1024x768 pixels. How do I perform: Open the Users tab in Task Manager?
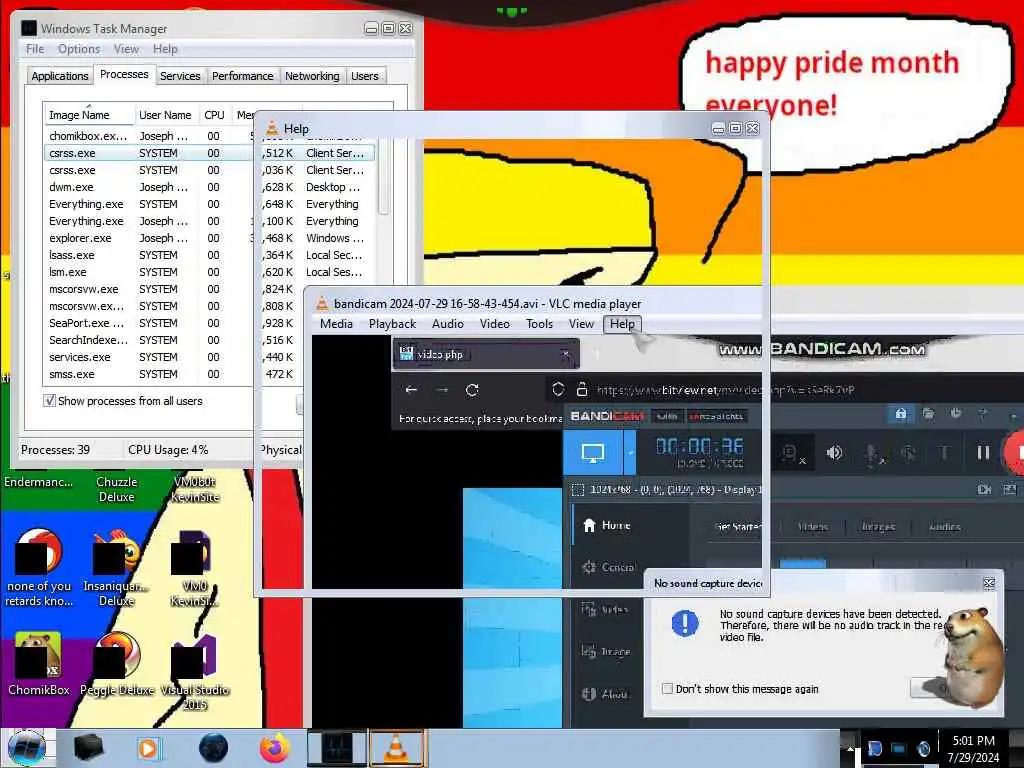tap(364, 76)
